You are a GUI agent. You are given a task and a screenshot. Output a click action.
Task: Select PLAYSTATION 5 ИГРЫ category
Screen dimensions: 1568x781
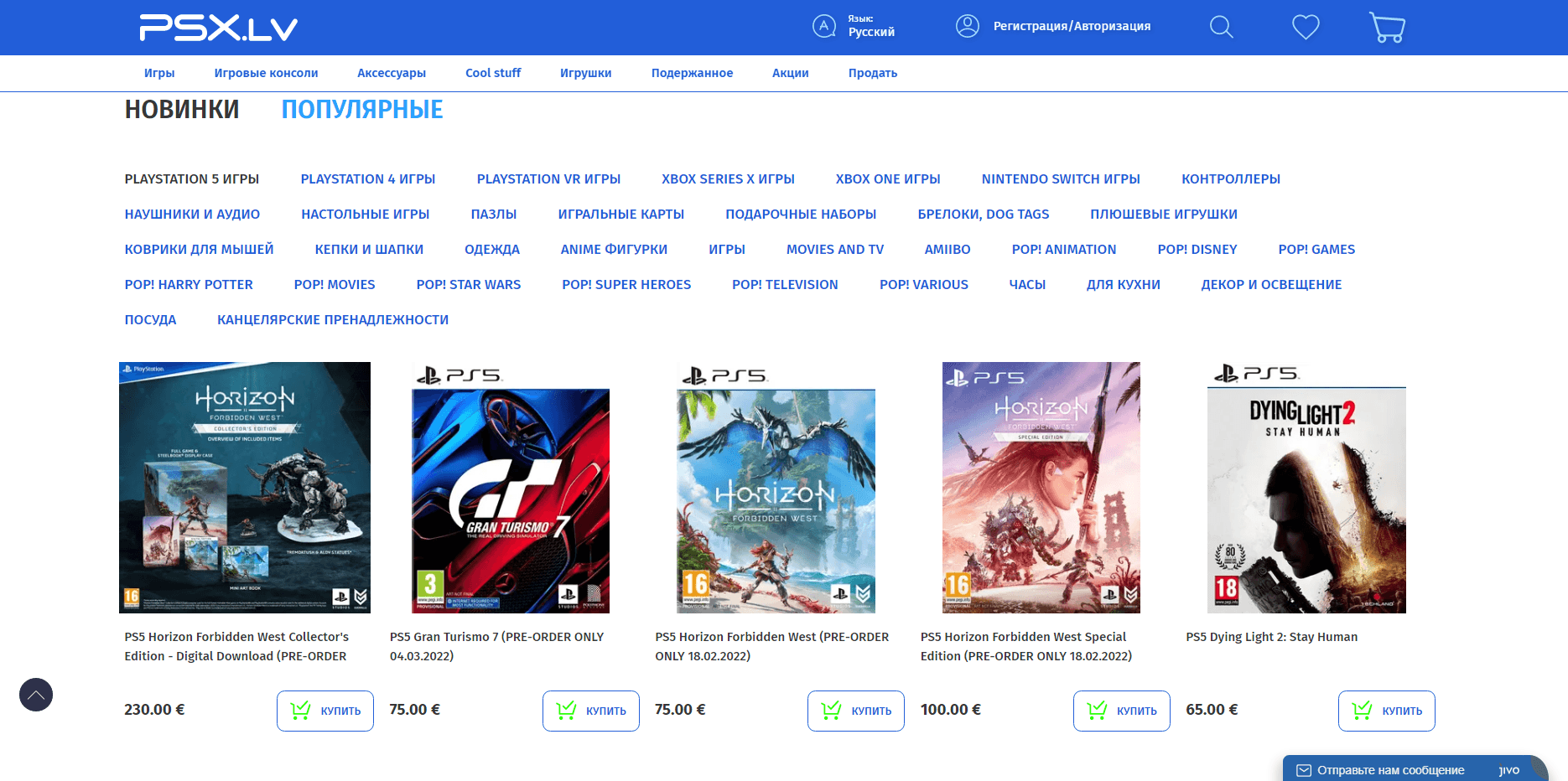coord(192,178)
